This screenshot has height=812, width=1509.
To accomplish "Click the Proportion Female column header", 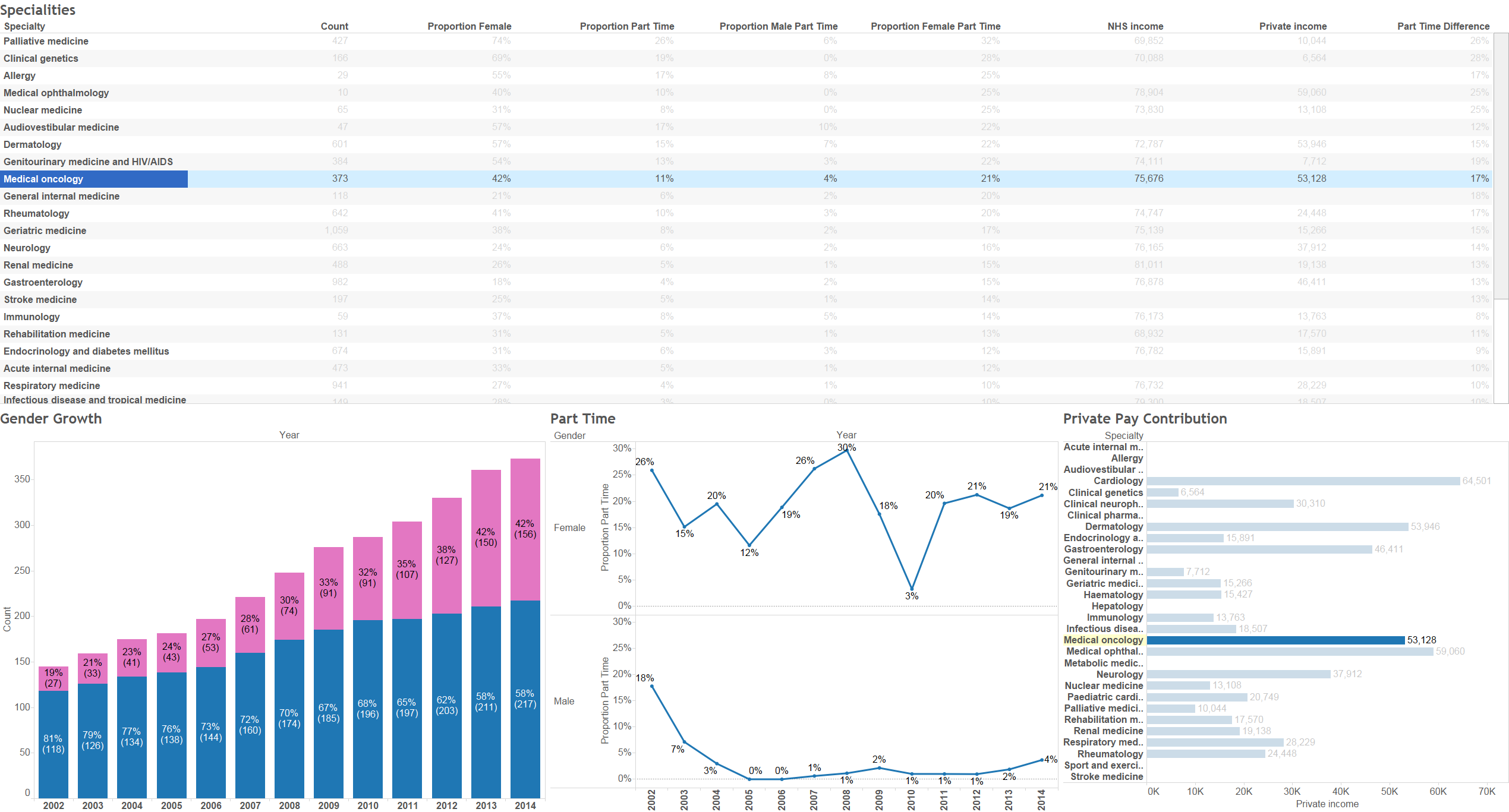I will tap(469, 26).
